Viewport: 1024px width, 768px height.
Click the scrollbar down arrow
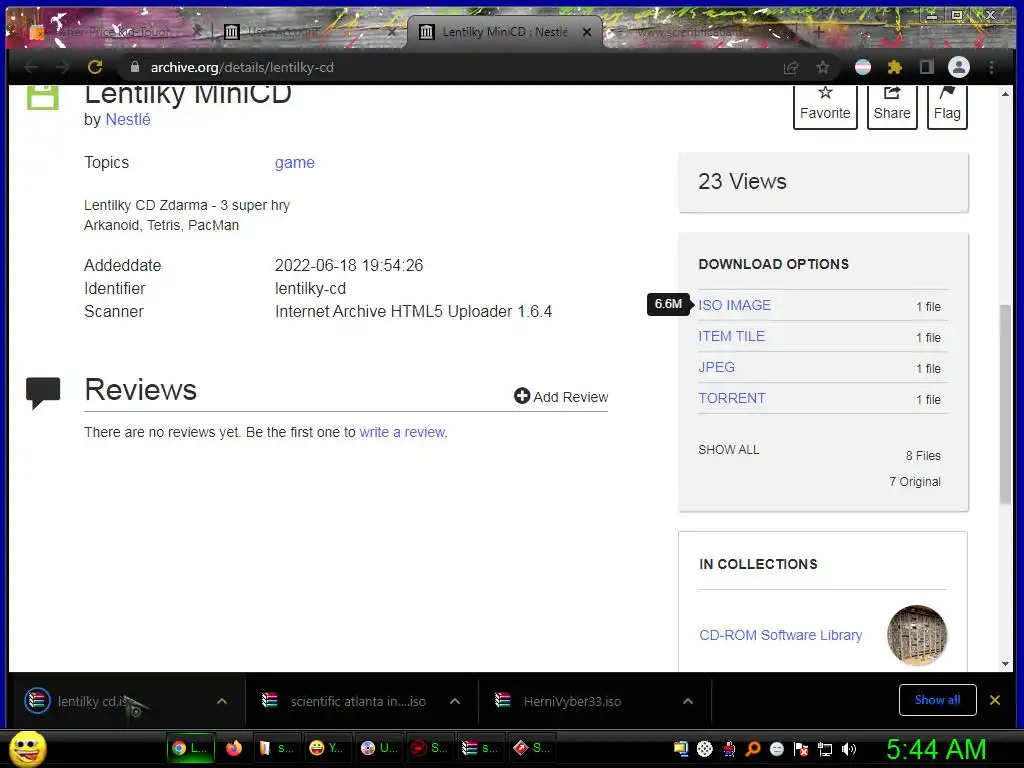[x=1005, y=664]
